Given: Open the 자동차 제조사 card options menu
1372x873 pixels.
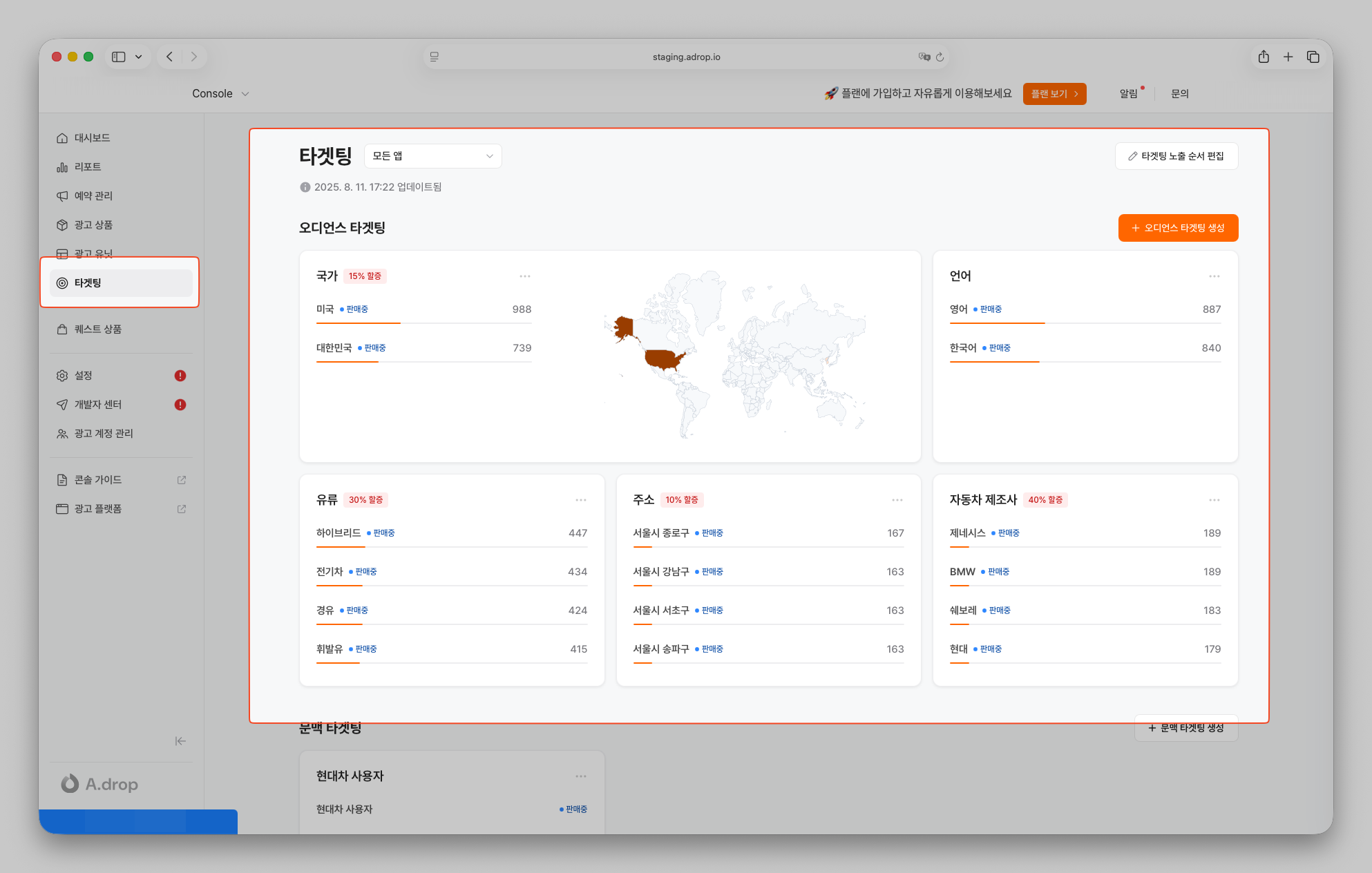Looking at the screenshot, I should [x=1214, y=500].
